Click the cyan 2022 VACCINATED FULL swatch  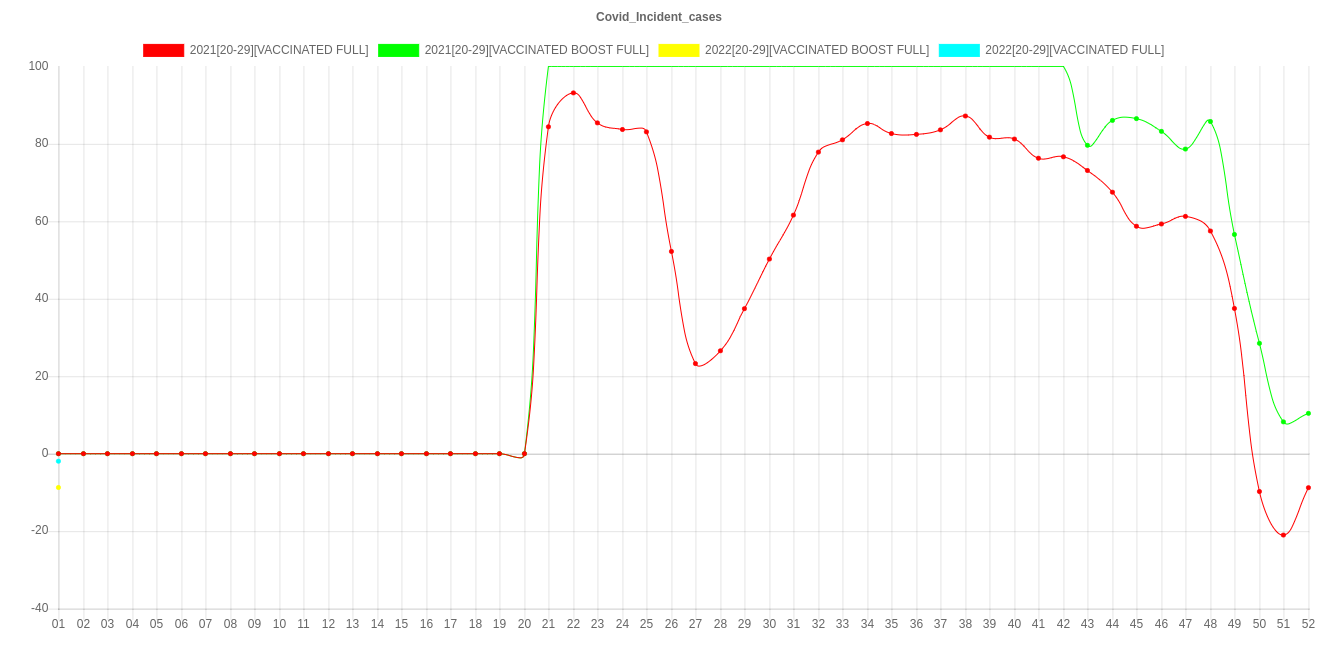click(958, 50)
